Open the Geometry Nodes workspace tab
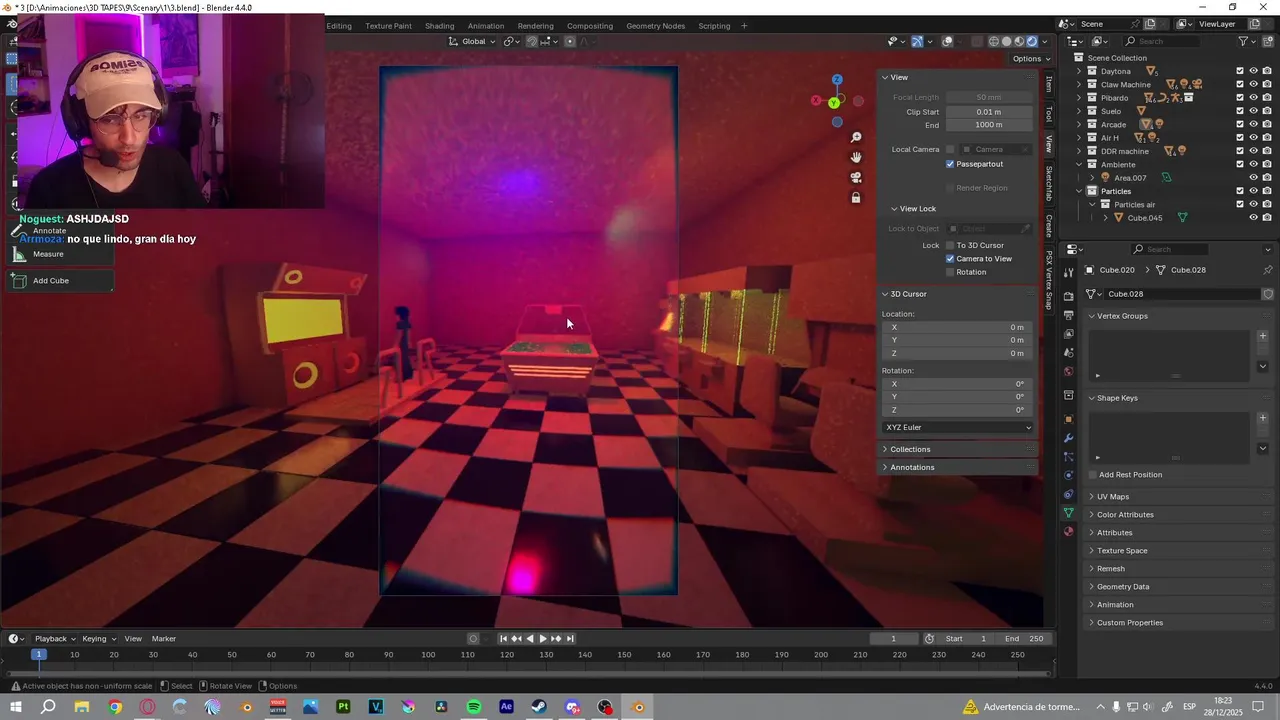 [656, 26]
